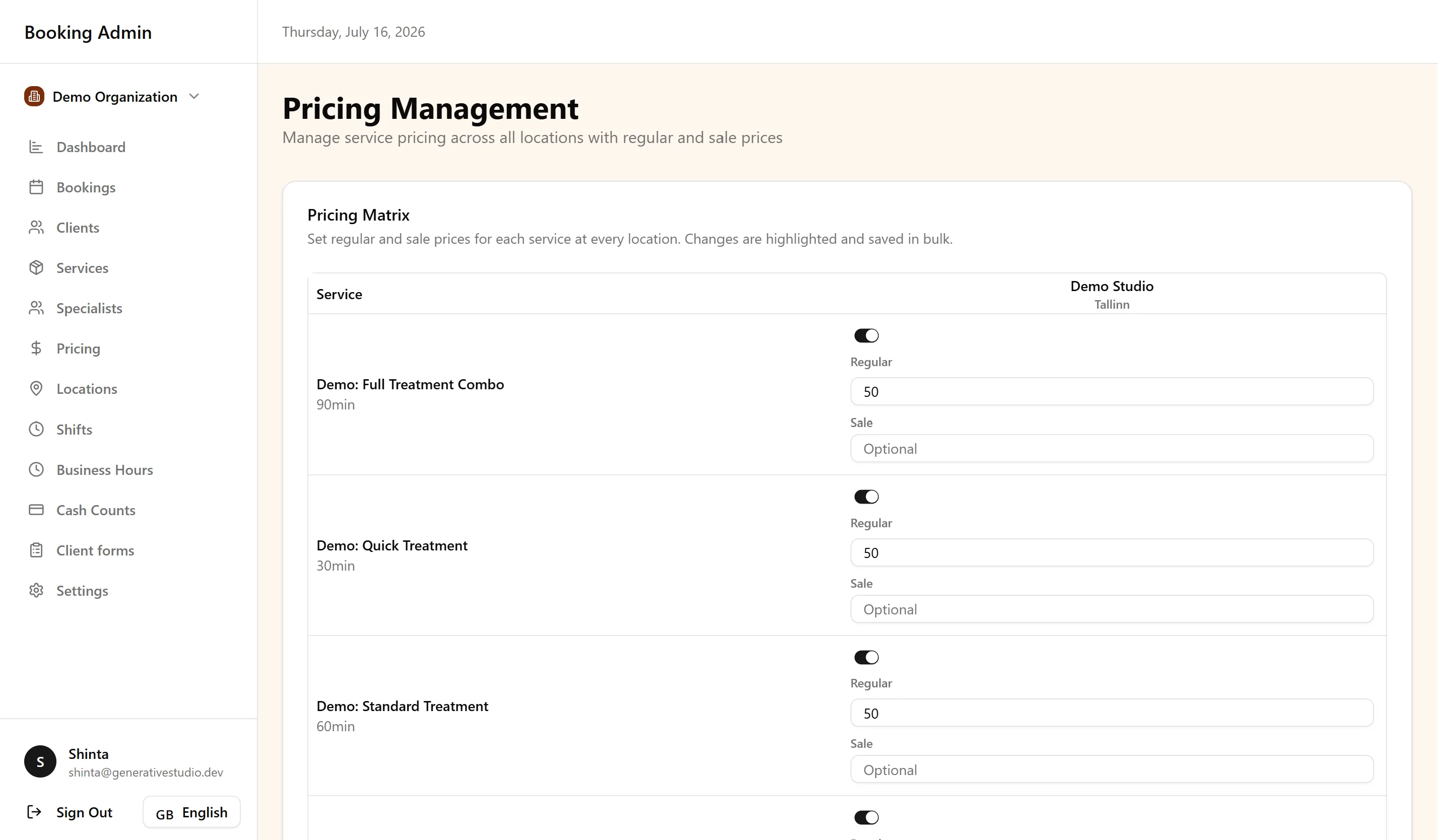Select Locations in the sidebar

pyautogui.click(x=87, y=389)
